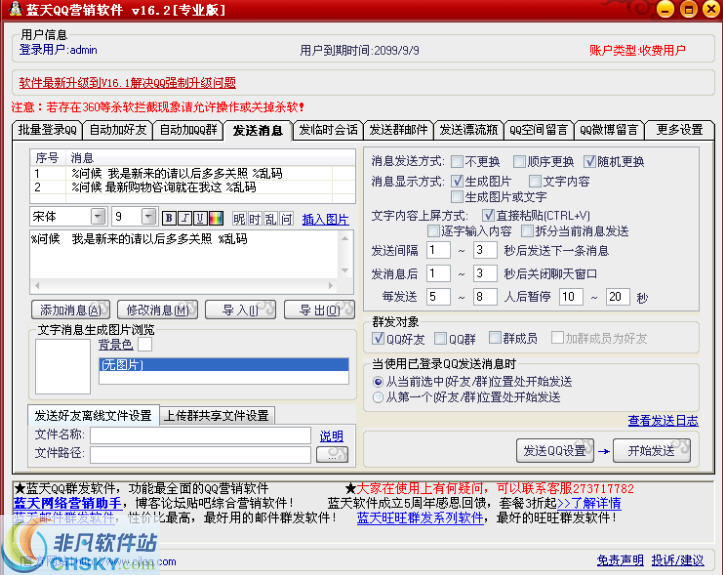
Task: Open 背景色 link for image background
Action: (115, 344)
